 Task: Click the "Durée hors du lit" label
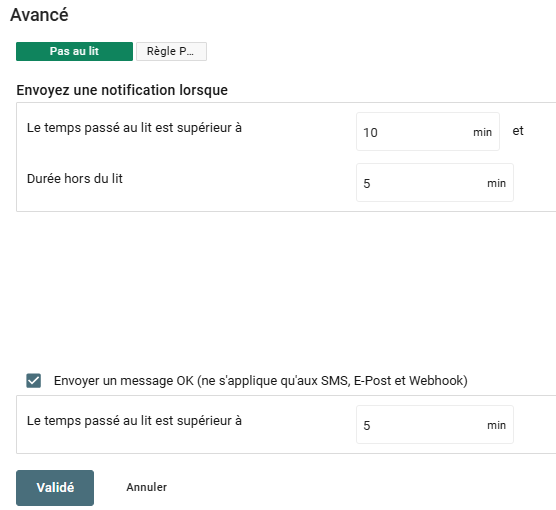[75, 178]
